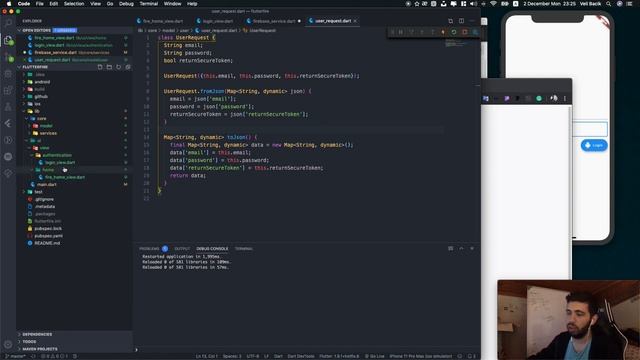Click the blue inspector icon in debug toolbar

coord(475,32)
